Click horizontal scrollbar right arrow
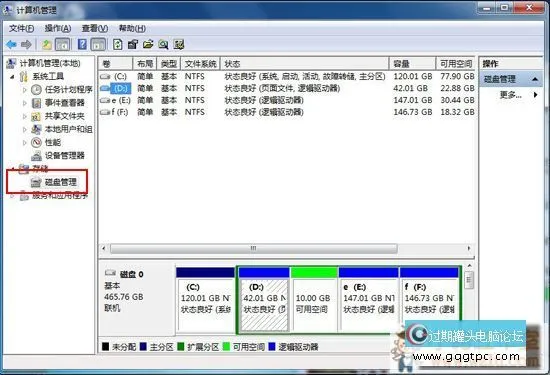The width and height of the screenshot is (550, 375). [469, 248]
